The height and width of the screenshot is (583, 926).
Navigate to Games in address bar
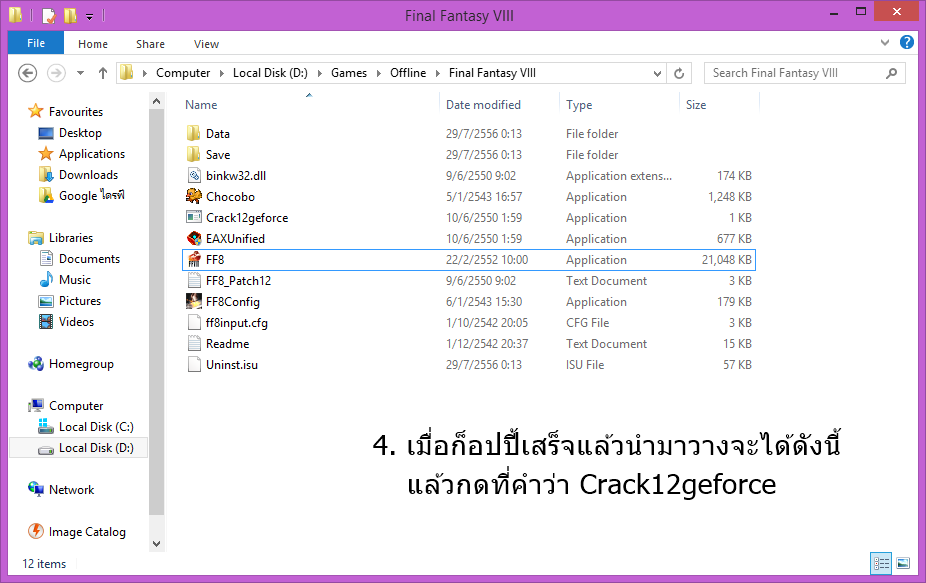pyautogui.click(x=348, y=73)
